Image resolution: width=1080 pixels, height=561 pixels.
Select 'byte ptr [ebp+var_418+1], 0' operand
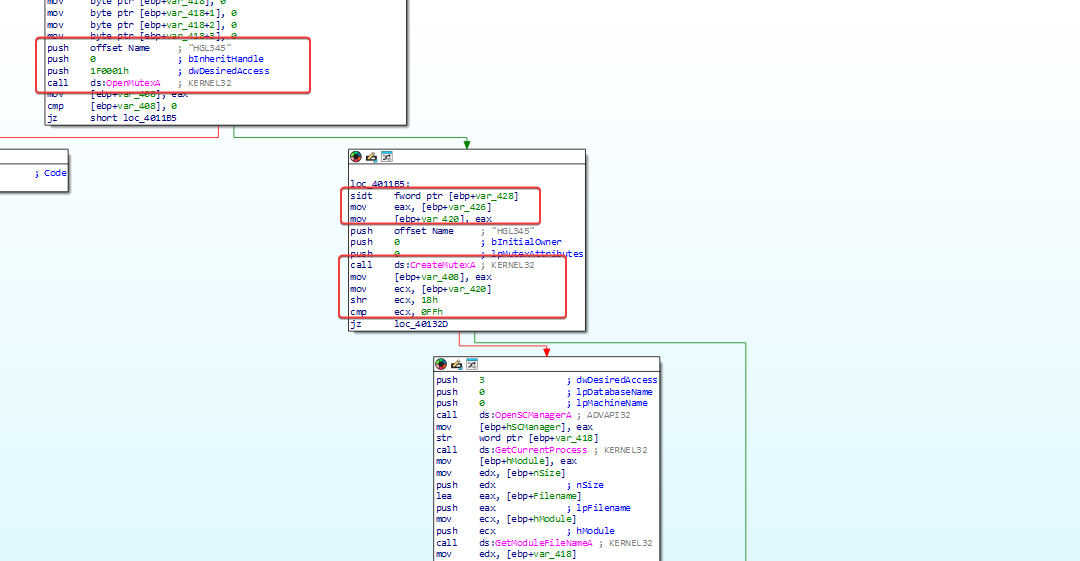(163, 13)
